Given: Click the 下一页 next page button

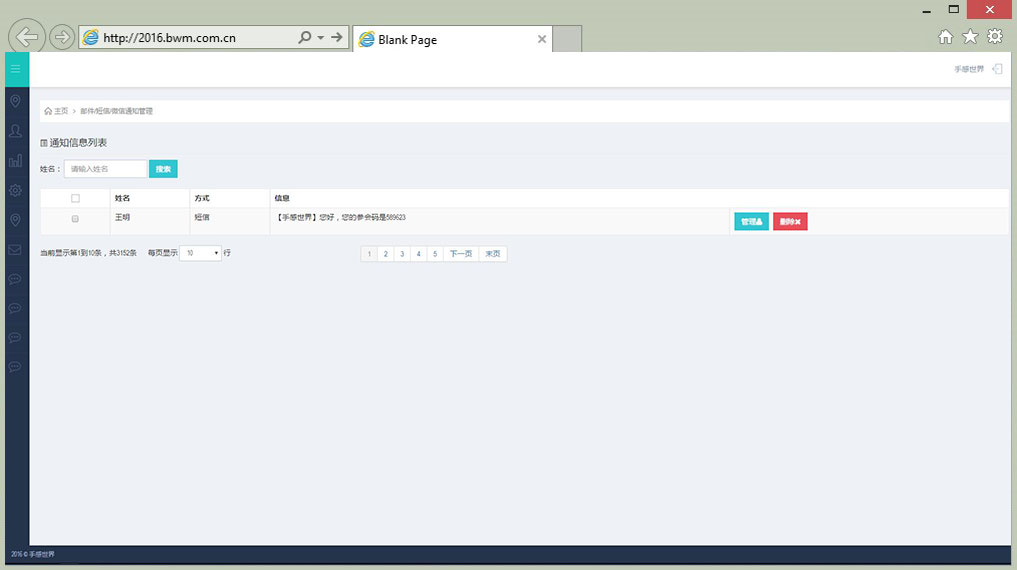Looking at the screenshot, I should [x=461, y=254].
